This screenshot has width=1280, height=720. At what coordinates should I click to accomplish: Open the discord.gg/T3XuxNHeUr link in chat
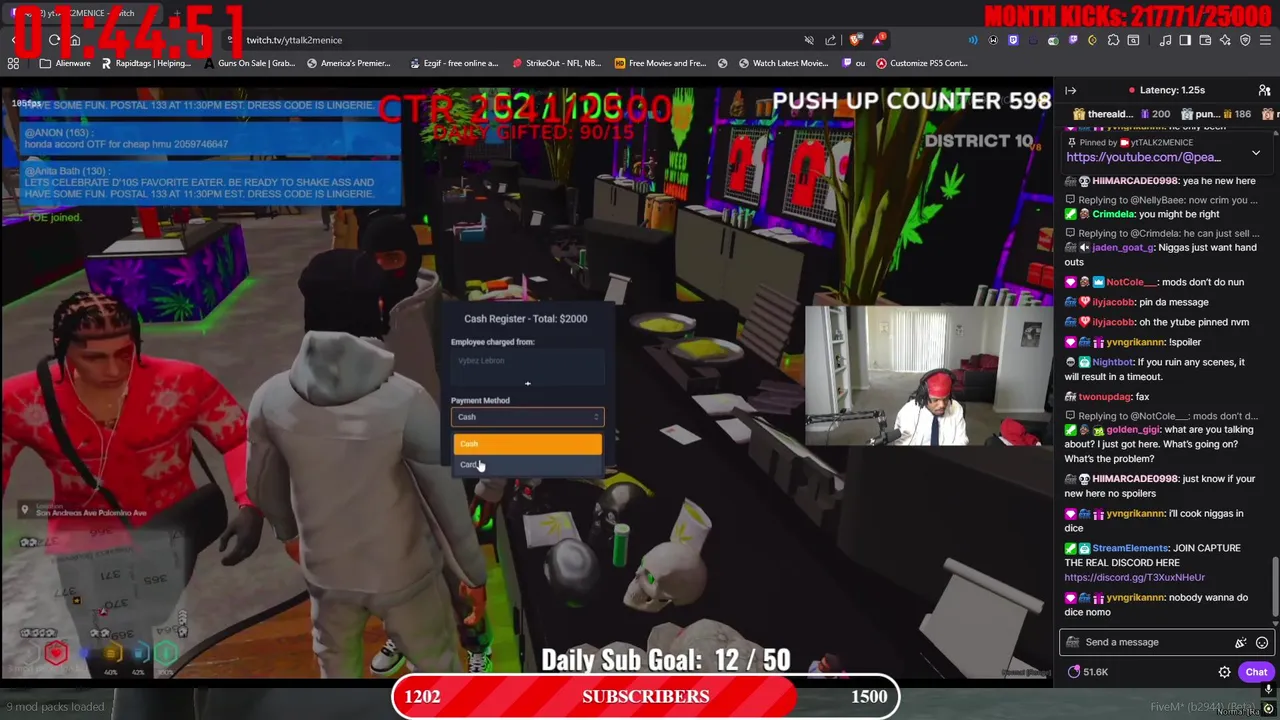pos(1134,577)
